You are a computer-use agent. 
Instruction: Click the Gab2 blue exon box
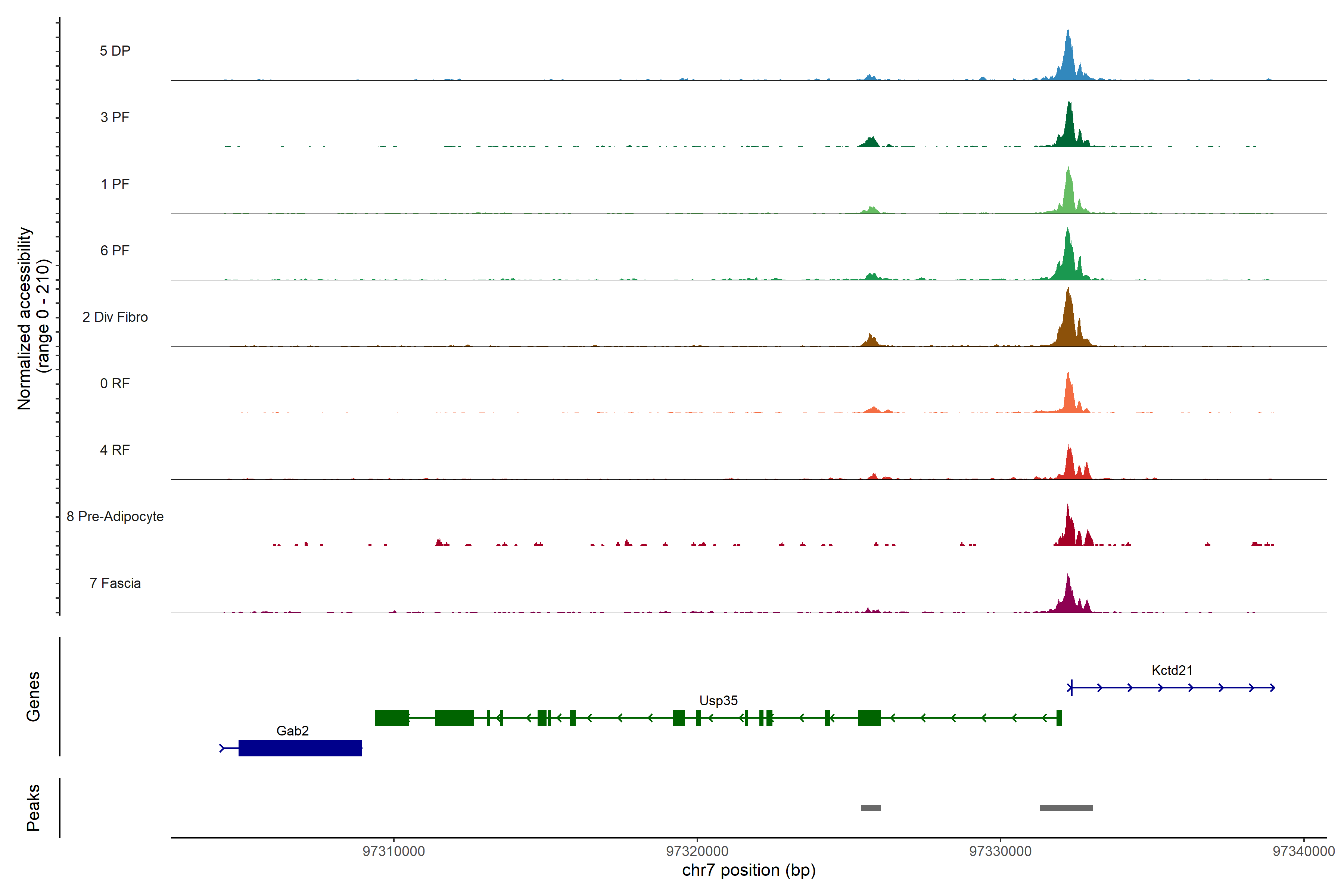[x=299, y=748]
